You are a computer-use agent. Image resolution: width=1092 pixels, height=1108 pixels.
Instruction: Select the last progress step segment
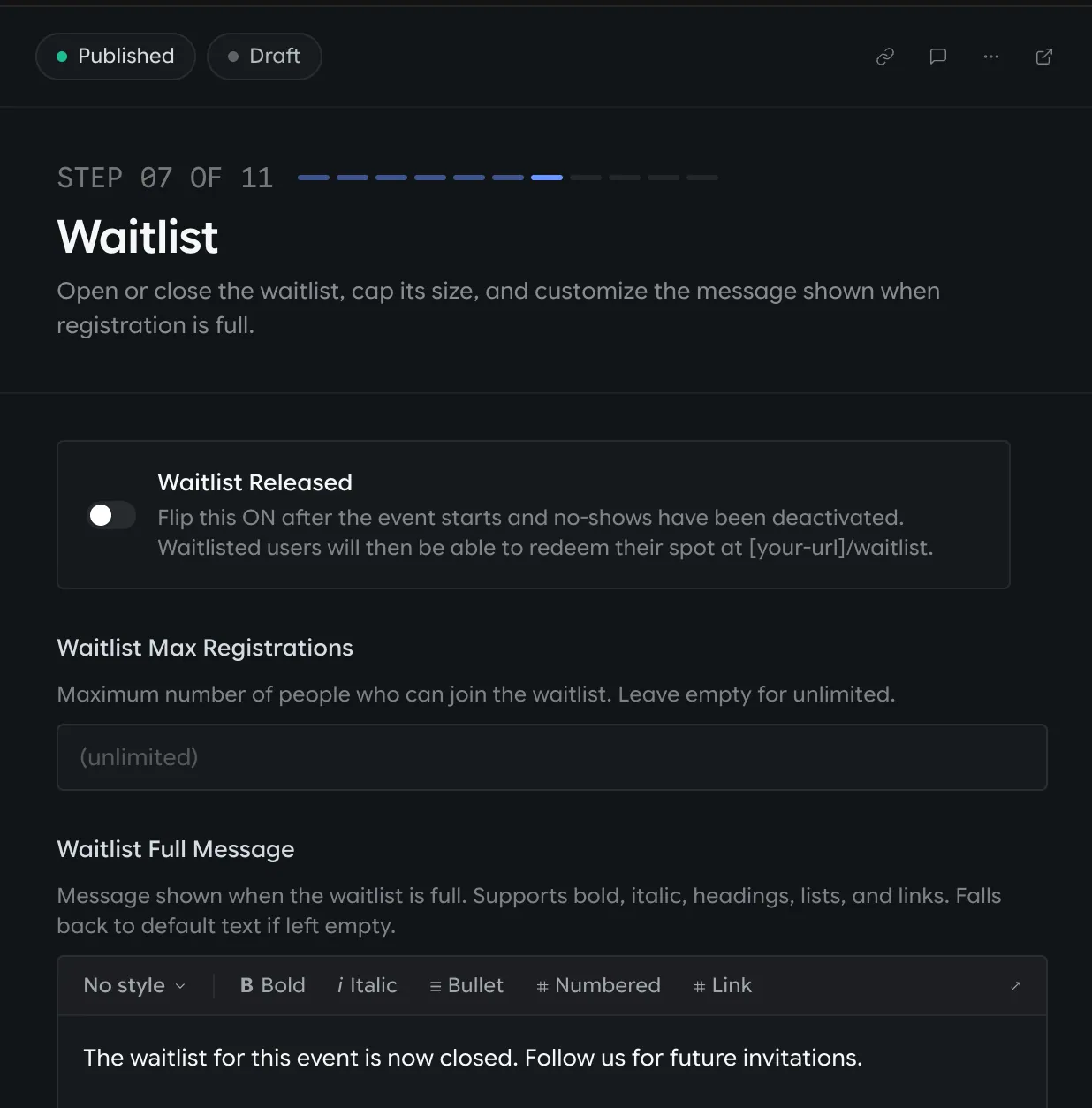(x=702, y=178)
